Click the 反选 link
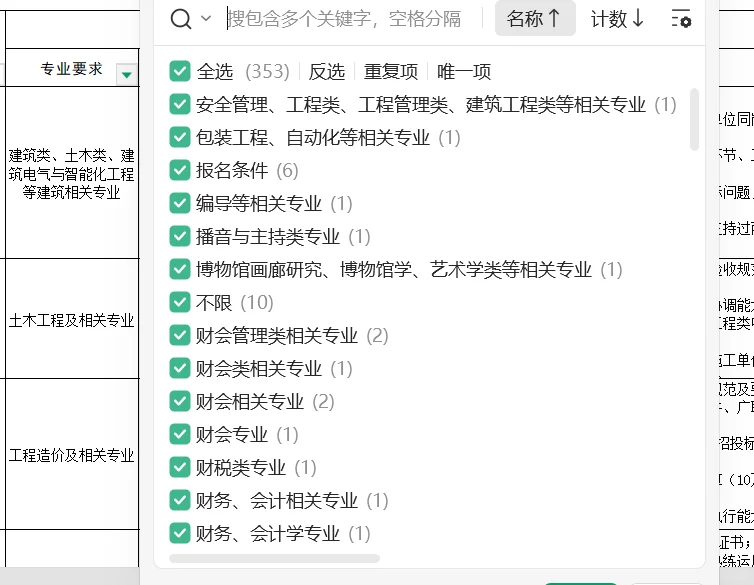 pos(327,72)
